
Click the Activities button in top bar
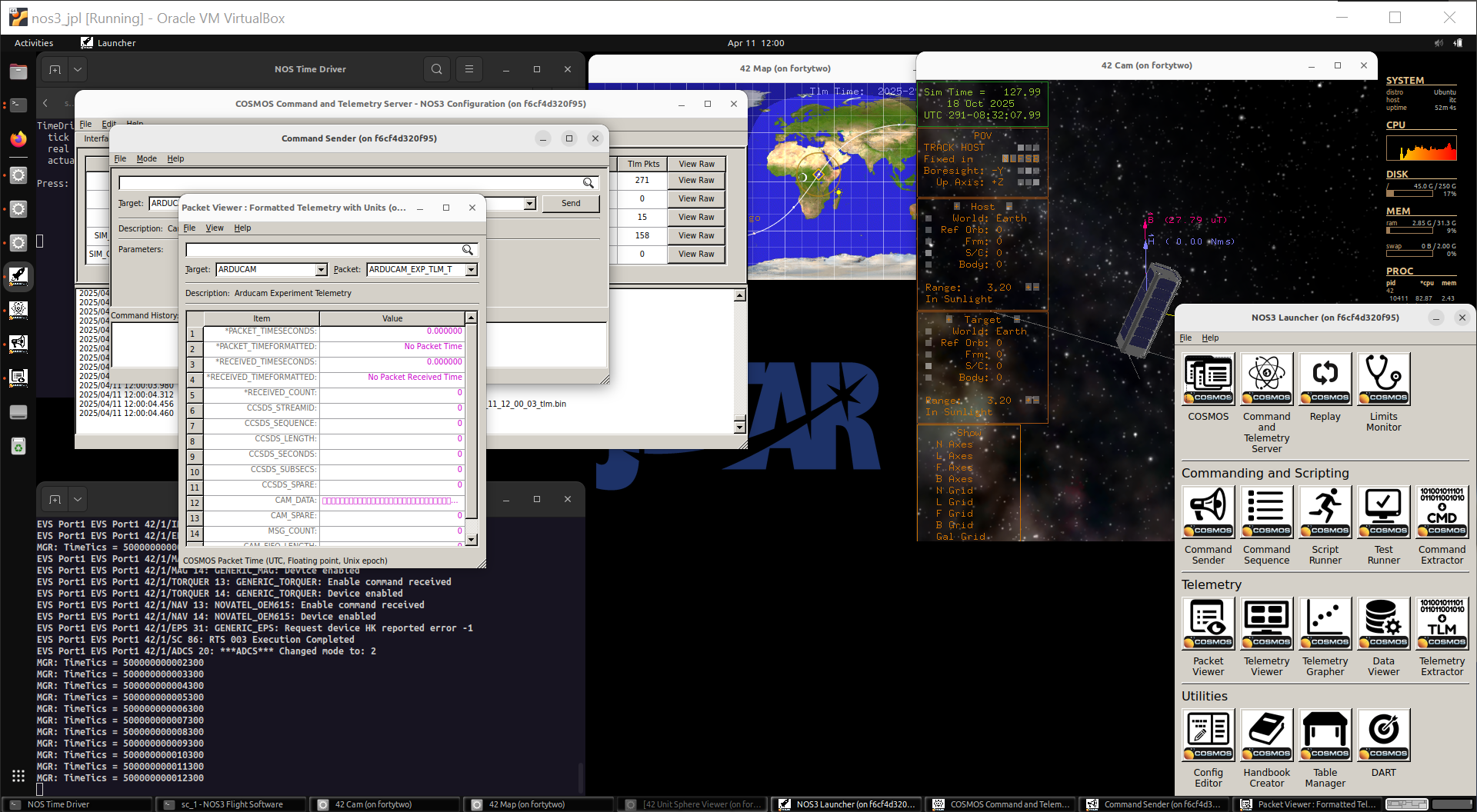pos(34,43)
